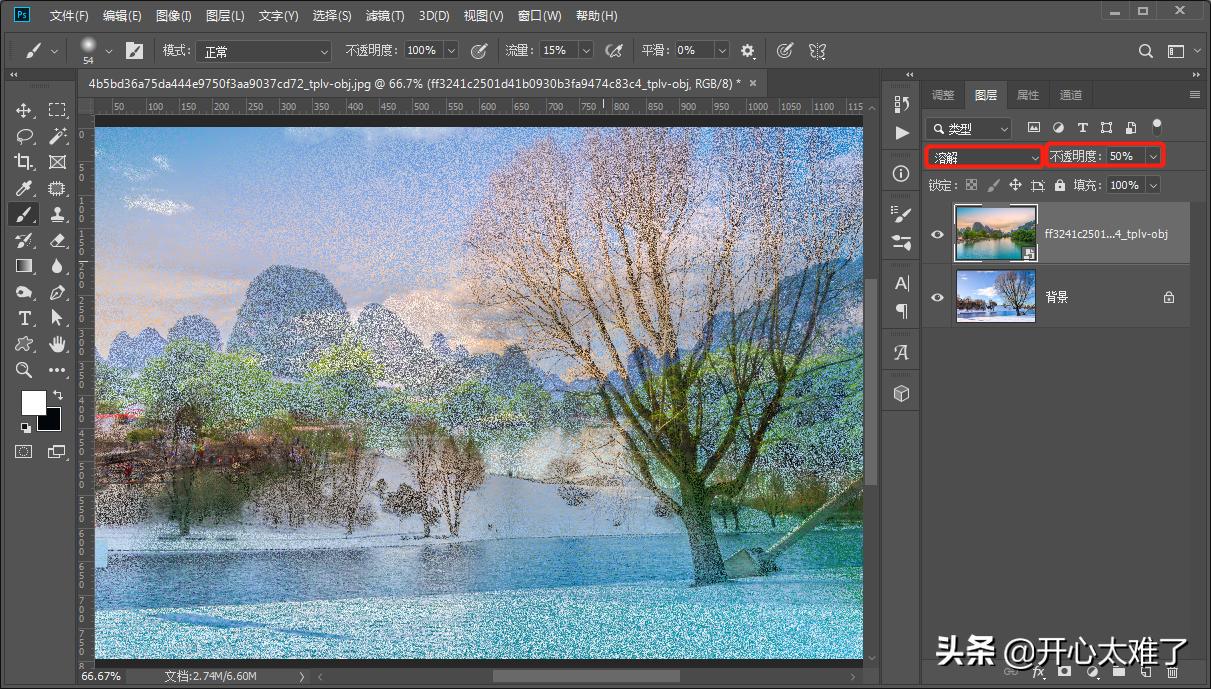Choose the Eyedropper tool

24,188
